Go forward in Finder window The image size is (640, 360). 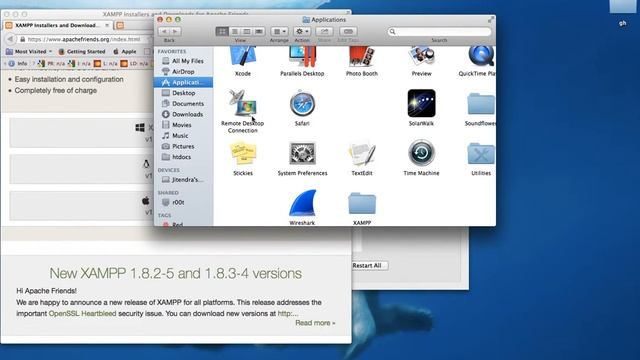(x=176, y=31)
